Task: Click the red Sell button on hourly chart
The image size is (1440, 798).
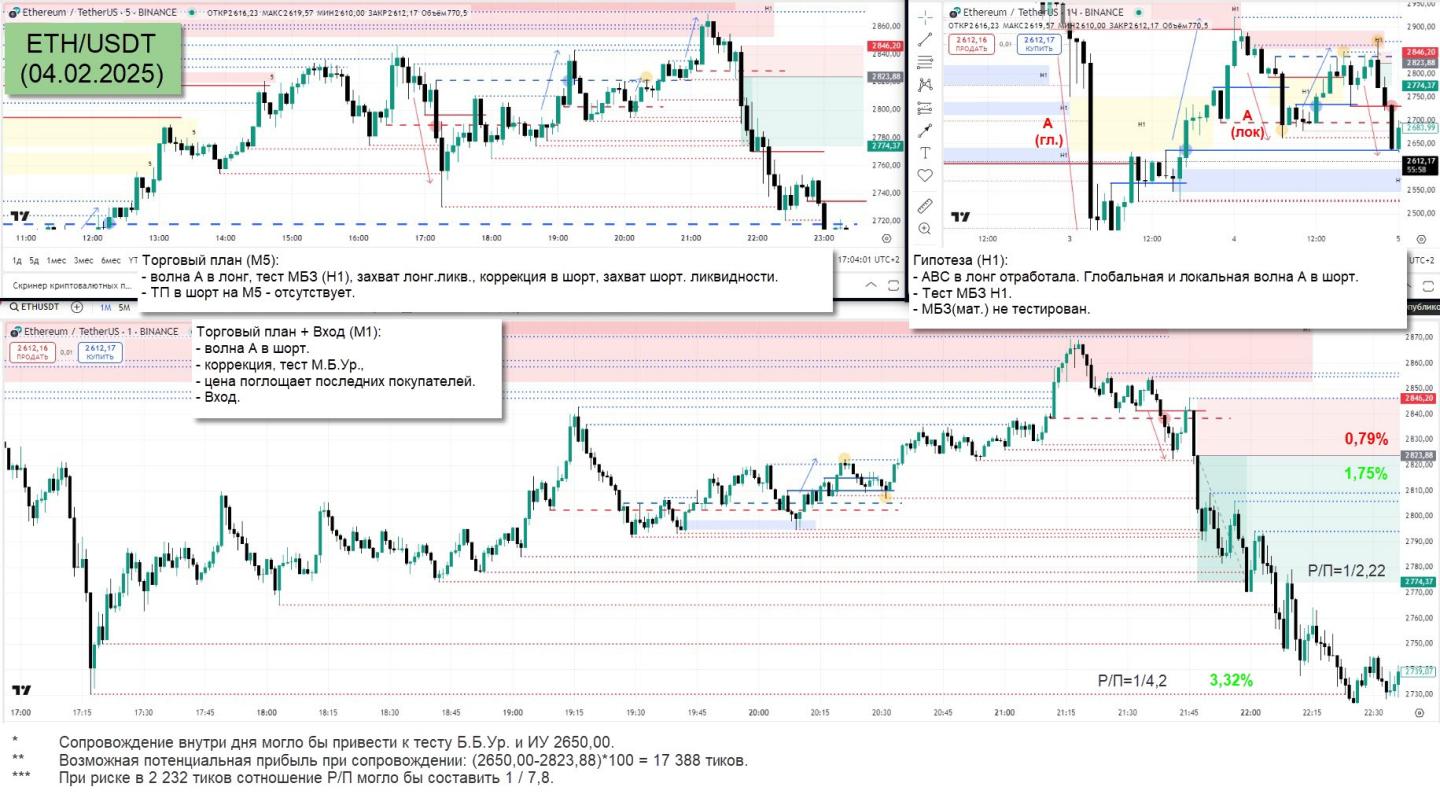Action: [967, 44]
